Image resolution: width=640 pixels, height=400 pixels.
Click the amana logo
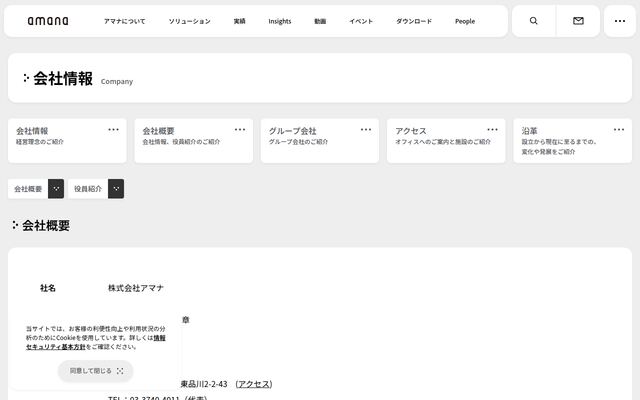point(48,21)
